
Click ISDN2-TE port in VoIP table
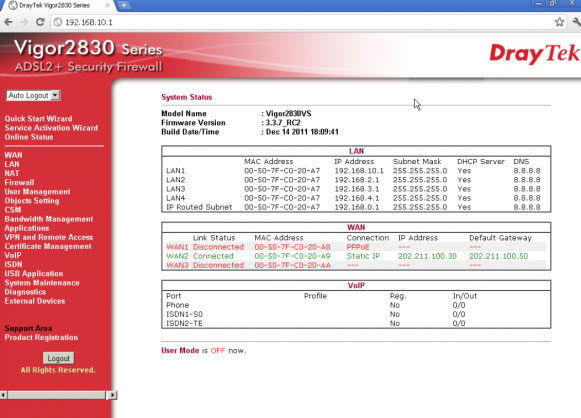184,324
